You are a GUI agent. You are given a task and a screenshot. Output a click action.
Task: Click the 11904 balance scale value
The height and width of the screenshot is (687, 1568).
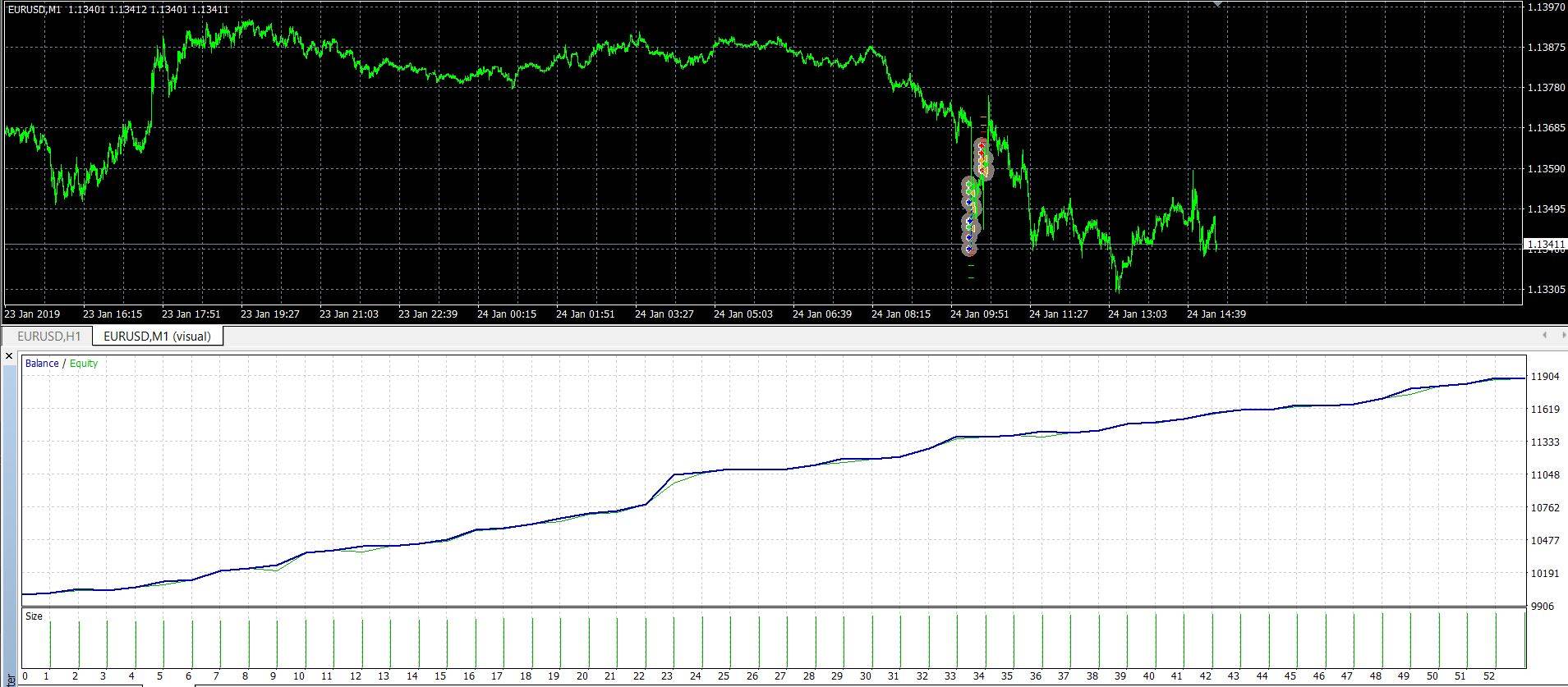click(1545, 377)
